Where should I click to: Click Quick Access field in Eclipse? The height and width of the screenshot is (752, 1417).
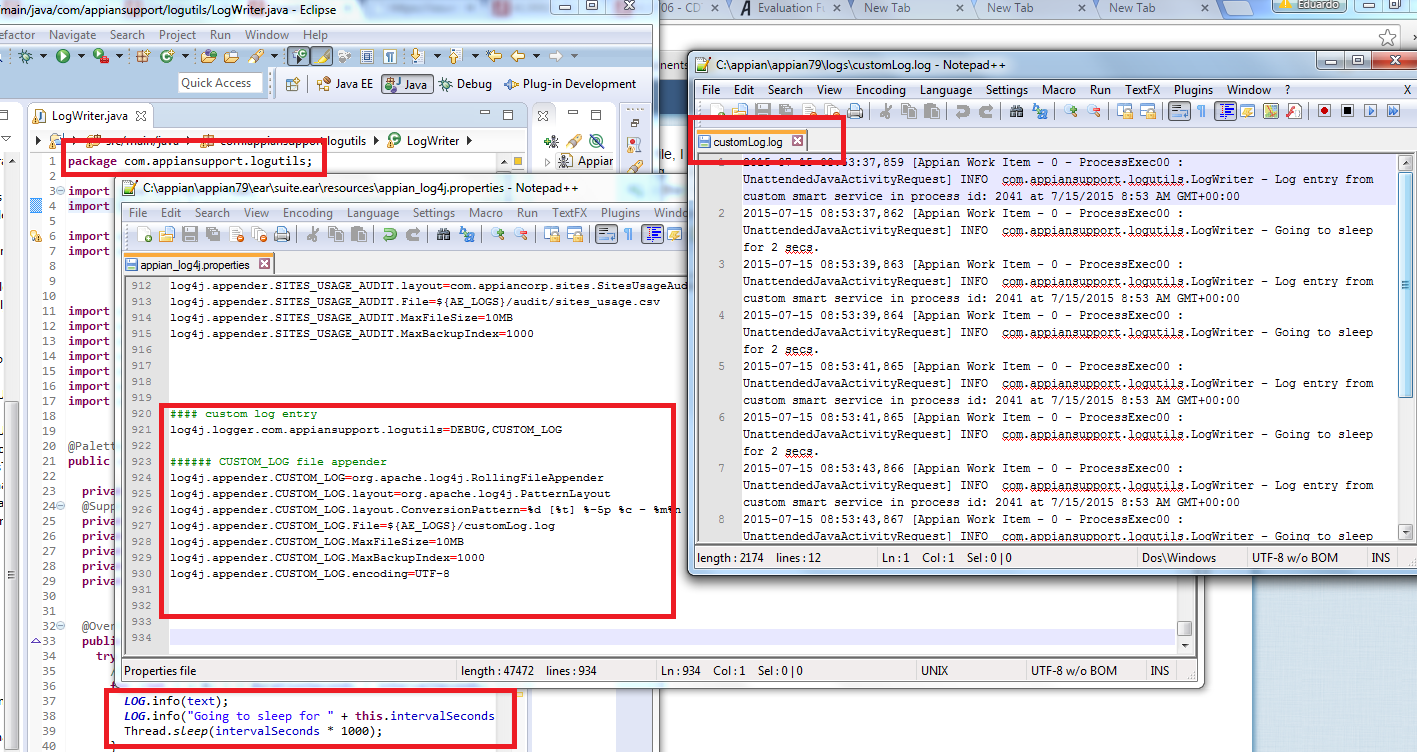pos(220,83)
